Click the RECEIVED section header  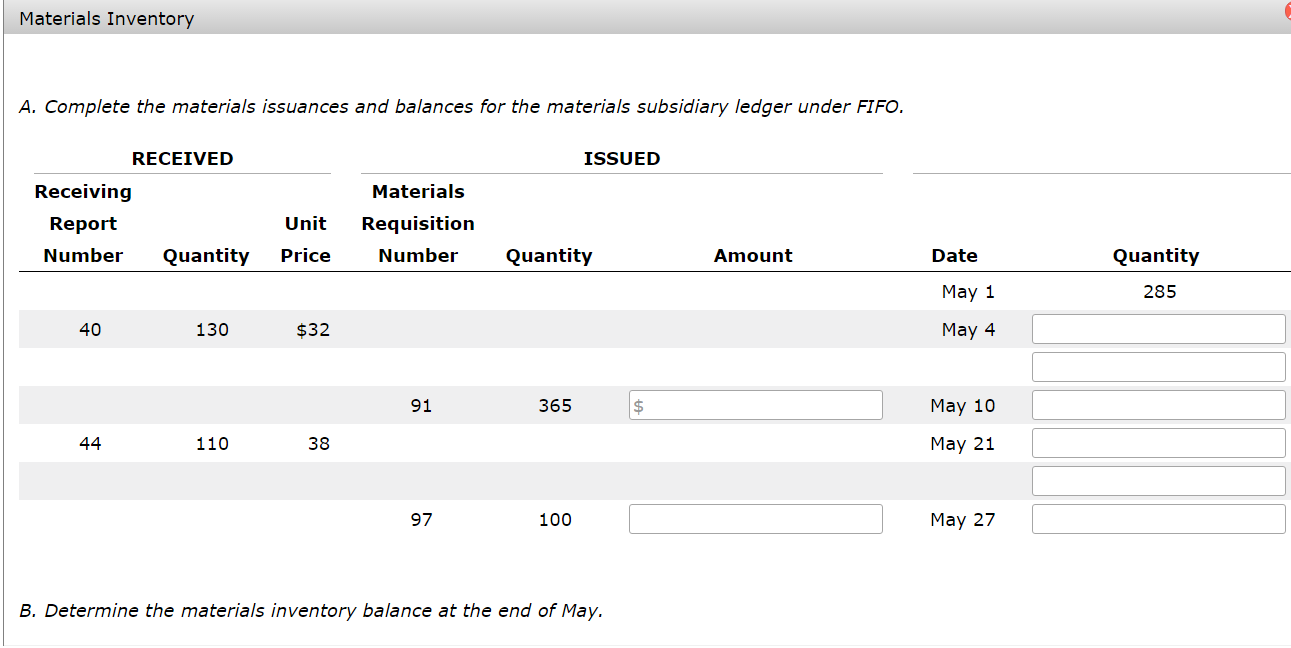182,158
